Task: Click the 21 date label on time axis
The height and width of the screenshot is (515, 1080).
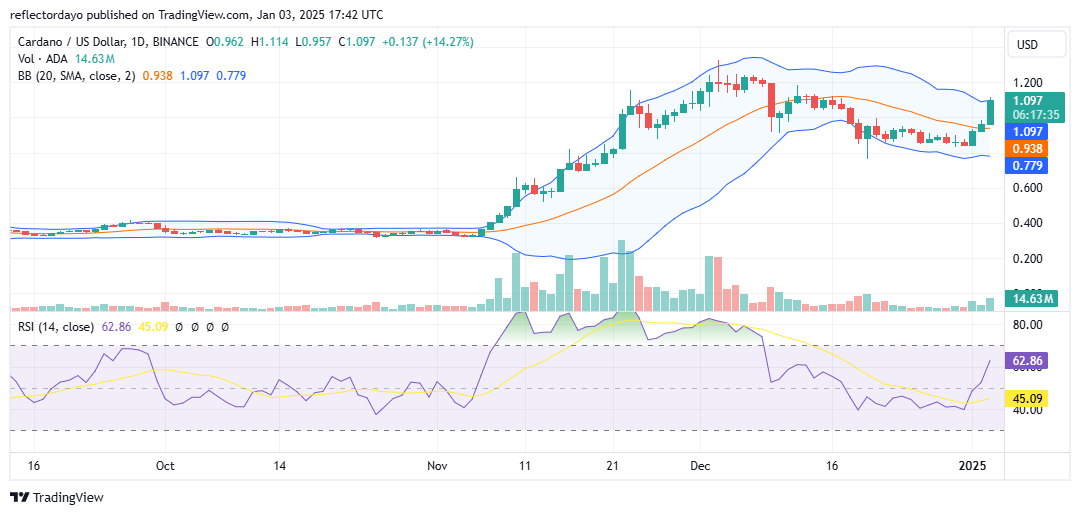Action: (612, 466)
